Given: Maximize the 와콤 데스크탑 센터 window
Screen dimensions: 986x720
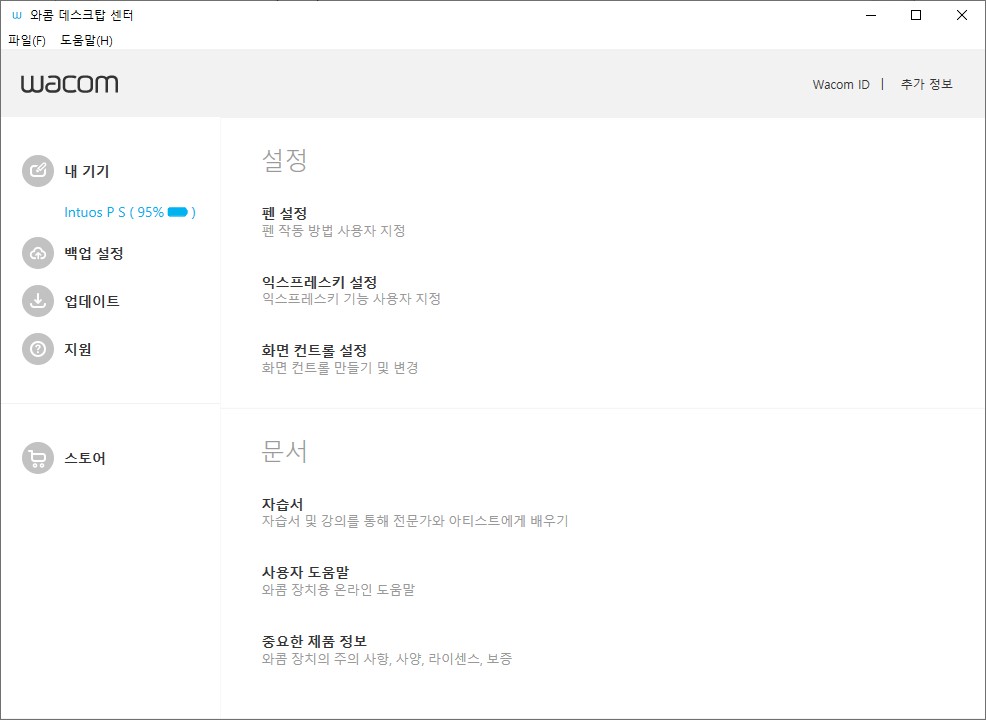Looking at the screenshot, I should (916, 15).
